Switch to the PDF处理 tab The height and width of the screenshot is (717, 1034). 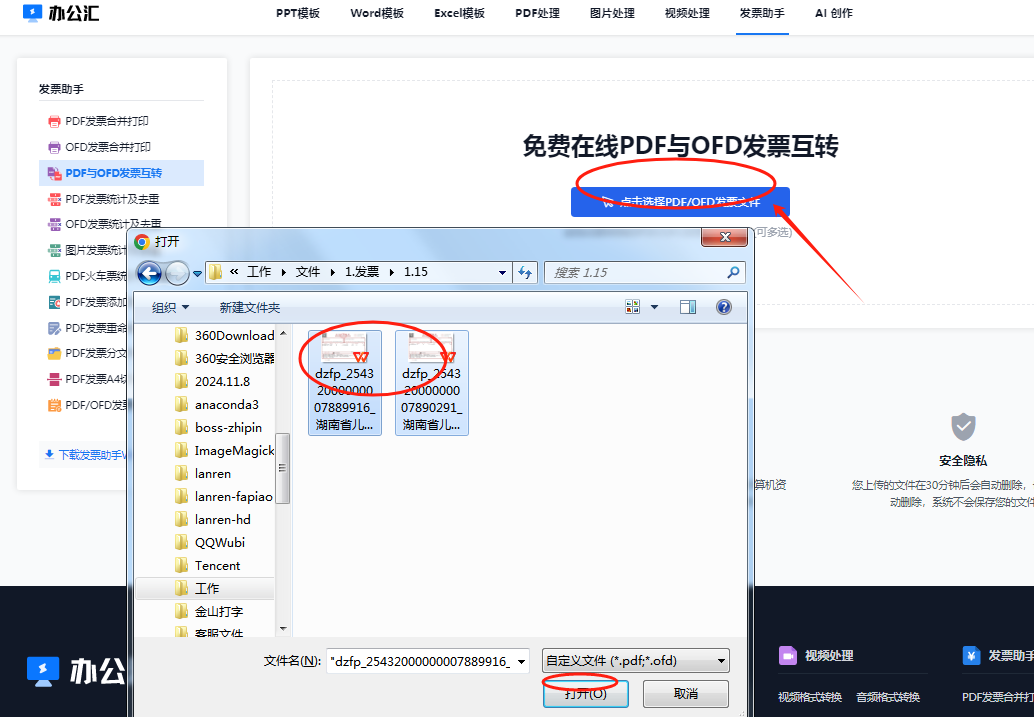tap(537, 13)
